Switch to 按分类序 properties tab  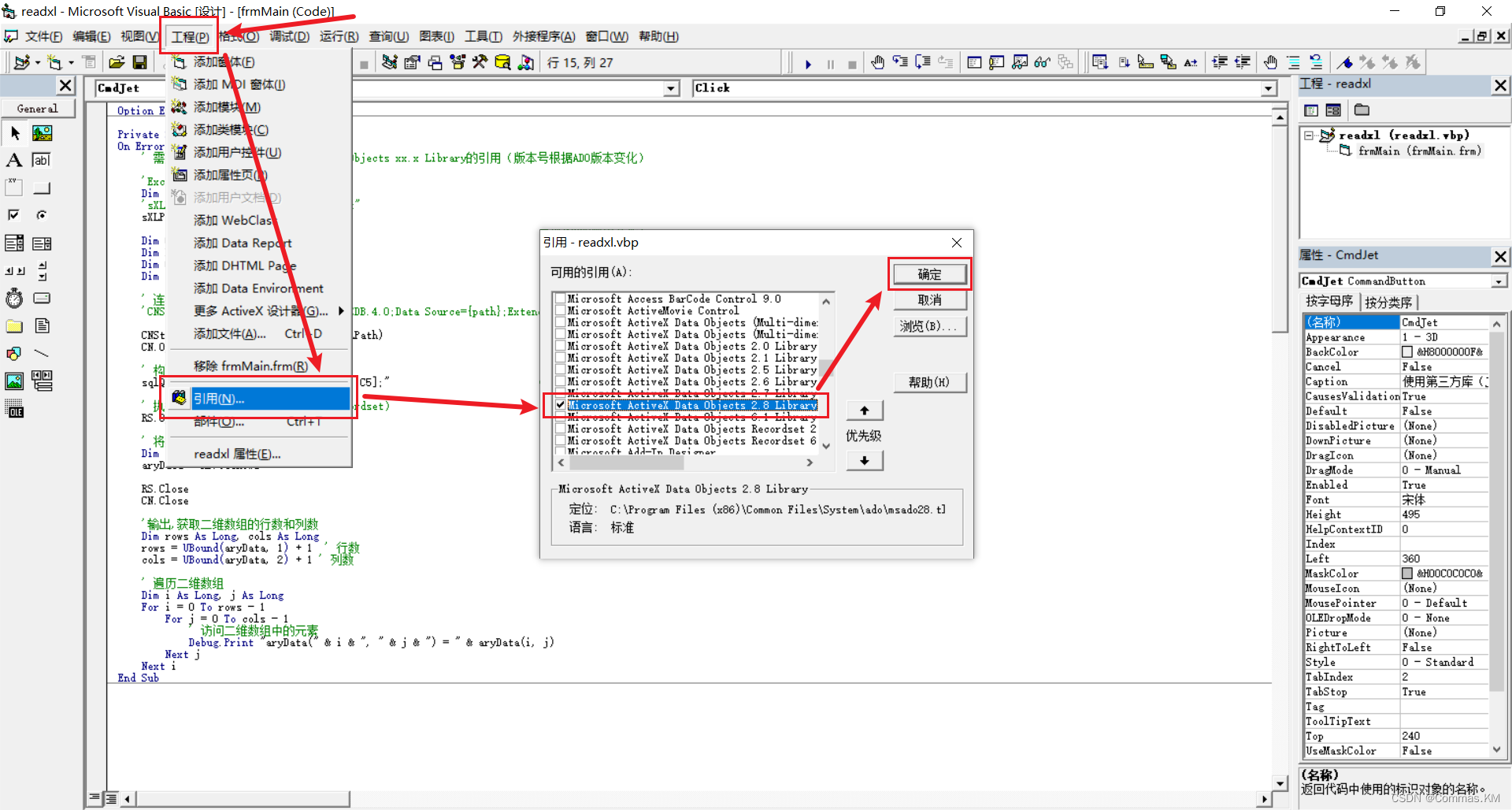tap(1388, 302)
